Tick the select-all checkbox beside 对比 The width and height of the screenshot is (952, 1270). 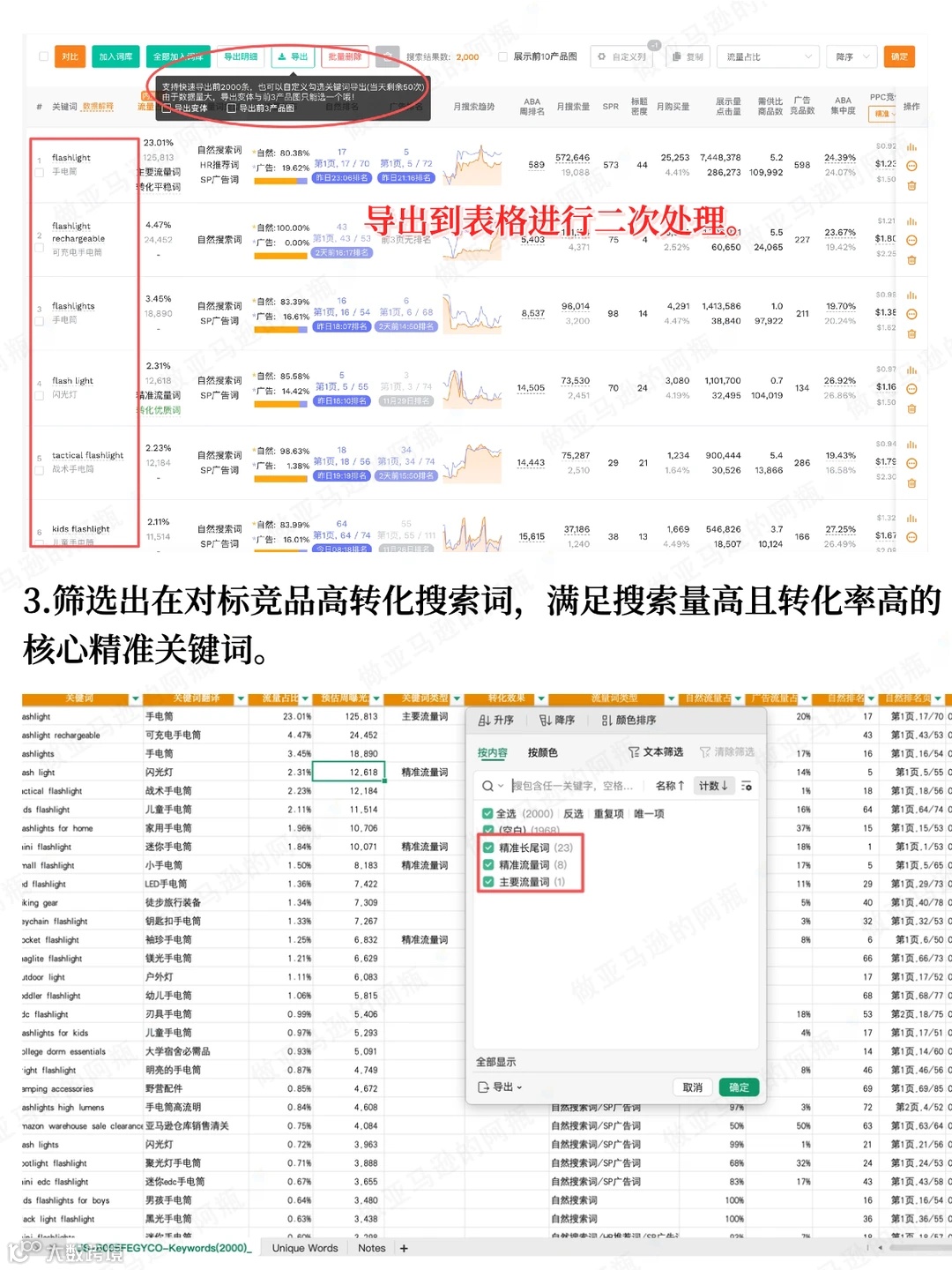[x=43, y=56]
